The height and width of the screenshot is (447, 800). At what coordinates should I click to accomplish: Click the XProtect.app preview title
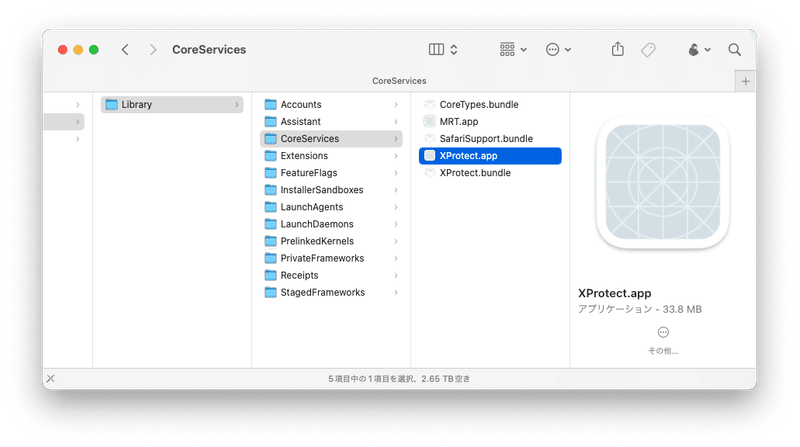tap(614, 293)
